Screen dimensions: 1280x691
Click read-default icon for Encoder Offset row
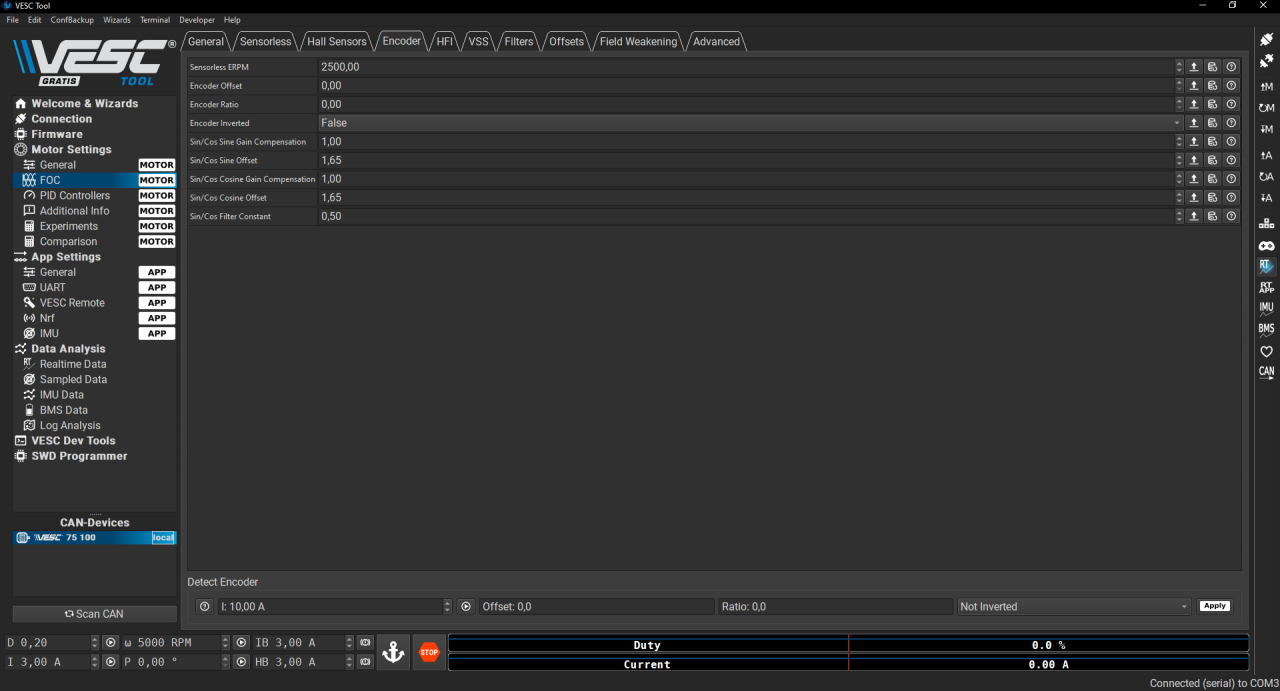(x=1212, y=86)
